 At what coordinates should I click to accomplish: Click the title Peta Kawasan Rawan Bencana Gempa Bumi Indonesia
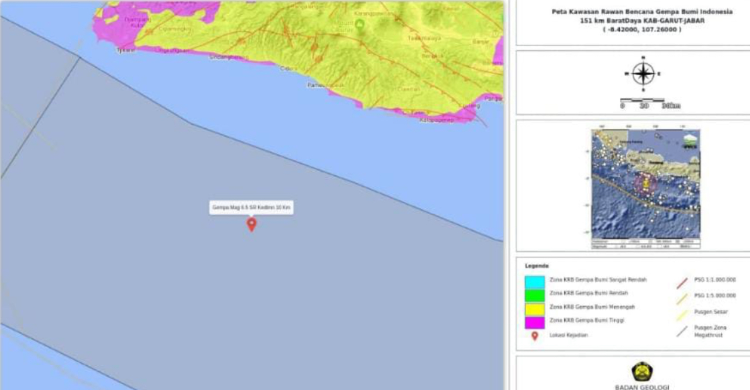[642, 11]
